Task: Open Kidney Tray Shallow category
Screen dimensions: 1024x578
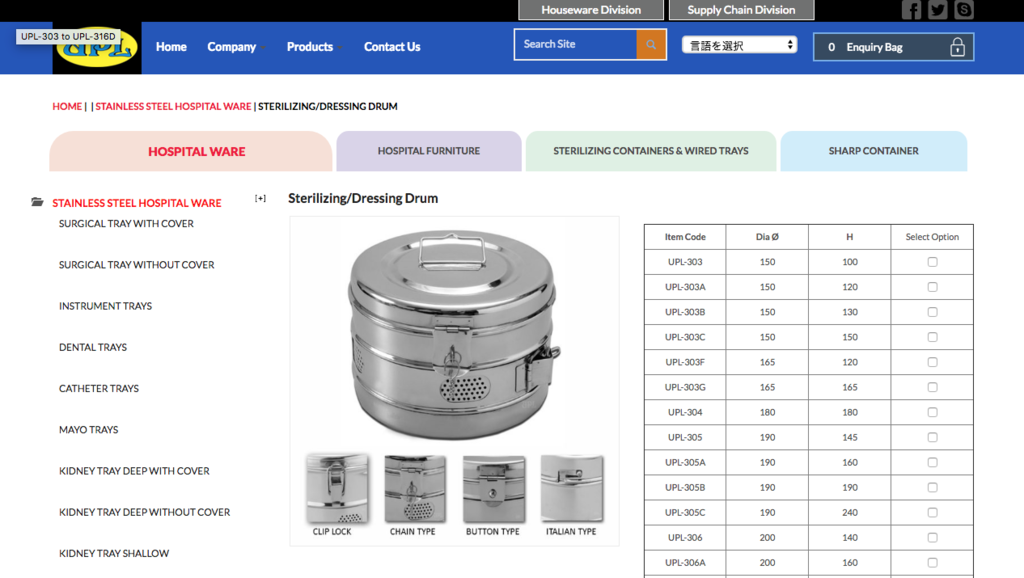Action: pyautogui.click(x=114, y=553)
